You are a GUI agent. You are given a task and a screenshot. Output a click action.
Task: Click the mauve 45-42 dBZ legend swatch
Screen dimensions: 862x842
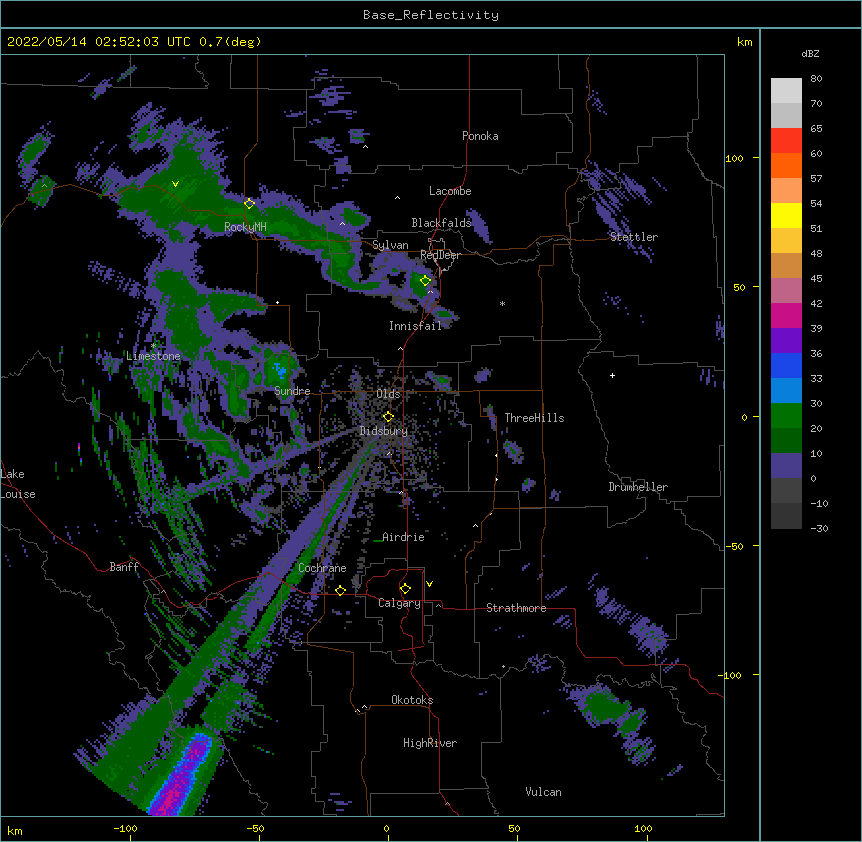click(786, 291)
